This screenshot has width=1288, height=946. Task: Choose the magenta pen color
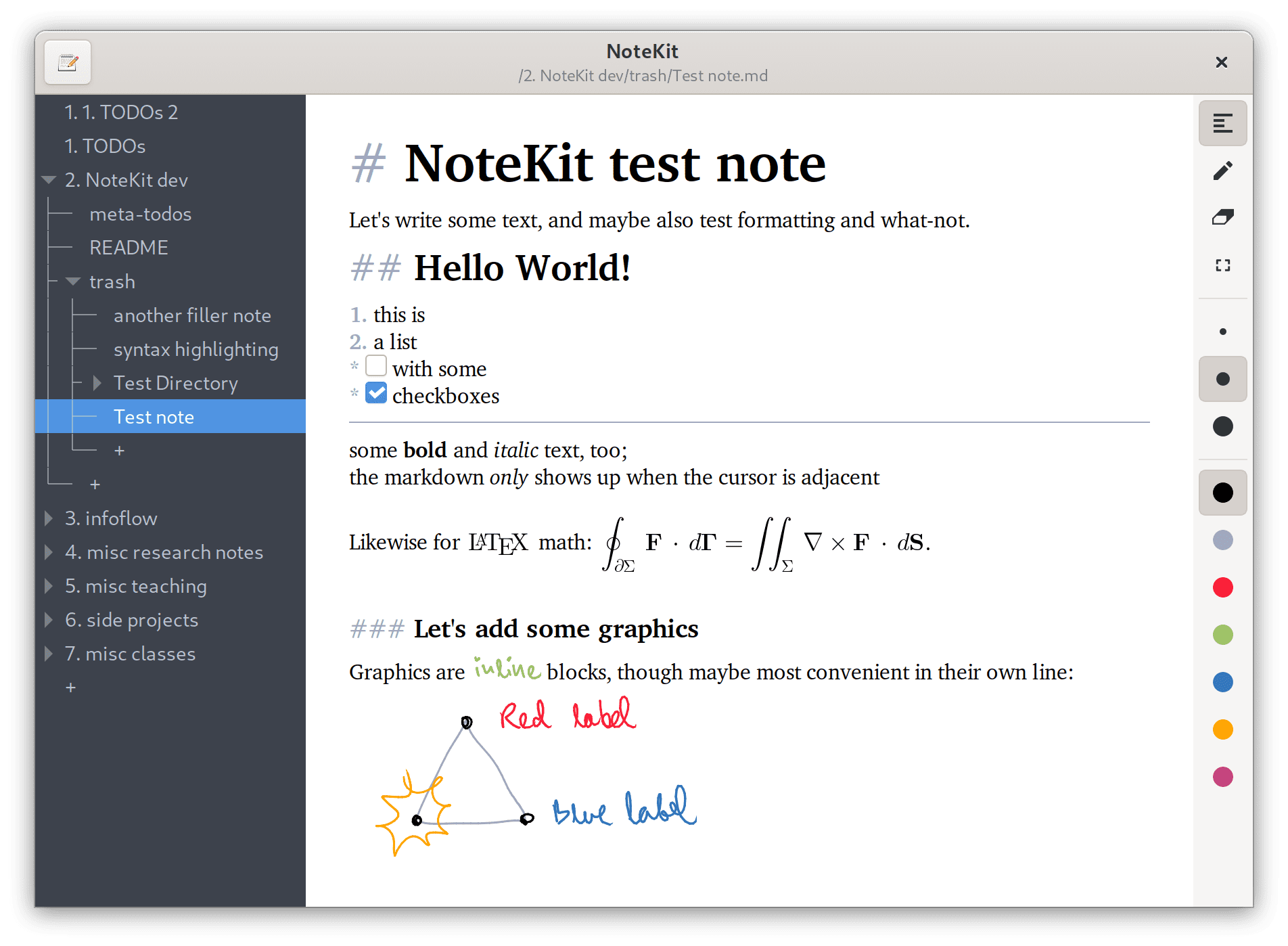coord(1222,777)
